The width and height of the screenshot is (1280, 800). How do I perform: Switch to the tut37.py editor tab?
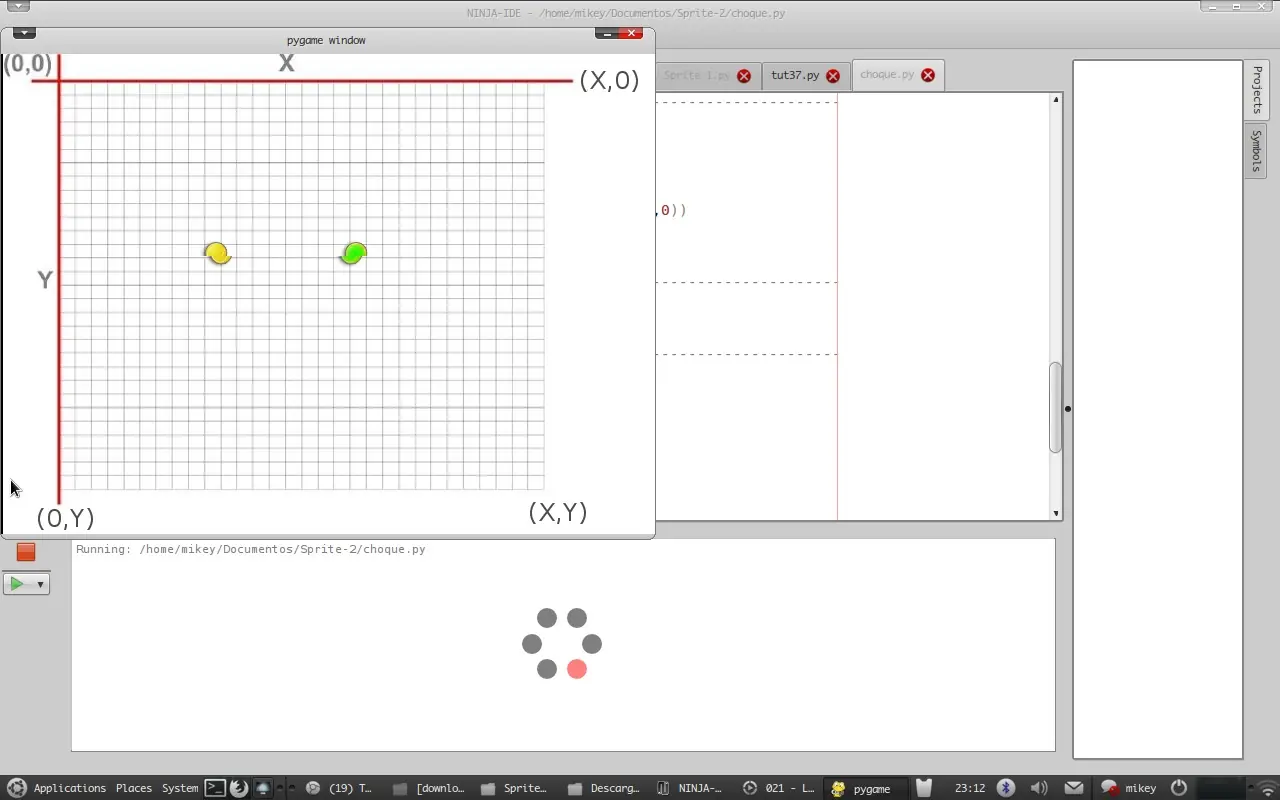tap(797, 74)
